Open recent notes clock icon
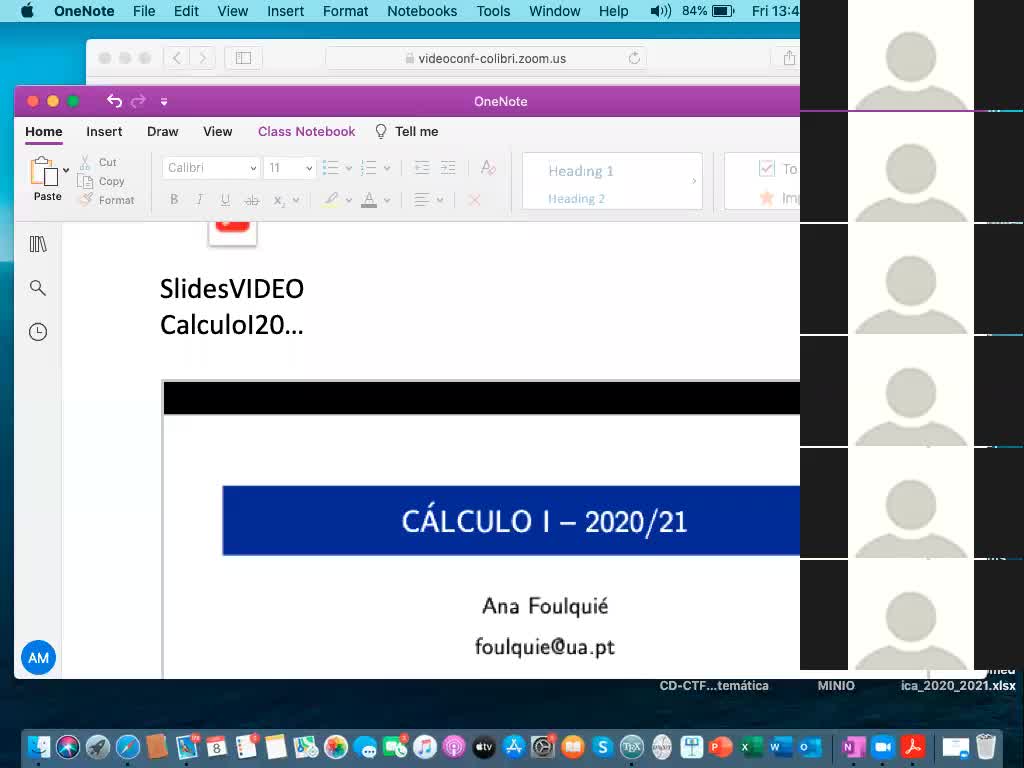Screen dimensions: 1024x768 point(38,332)
